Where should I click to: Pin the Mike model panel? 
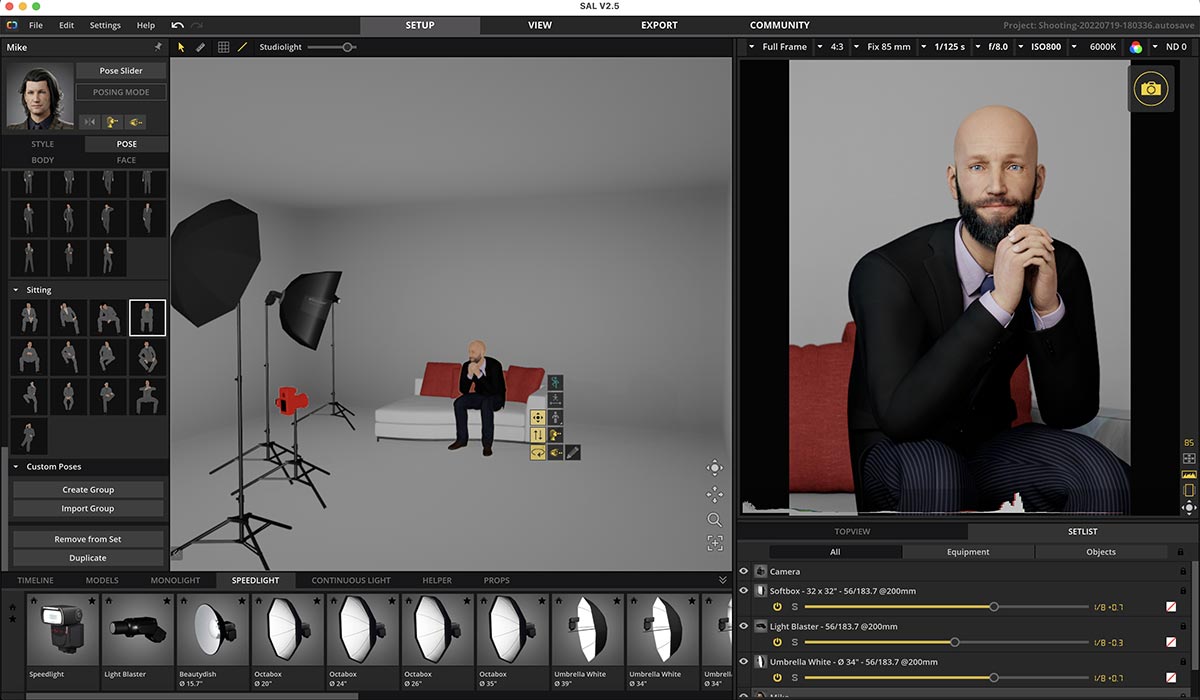click(x=157, y=47)
